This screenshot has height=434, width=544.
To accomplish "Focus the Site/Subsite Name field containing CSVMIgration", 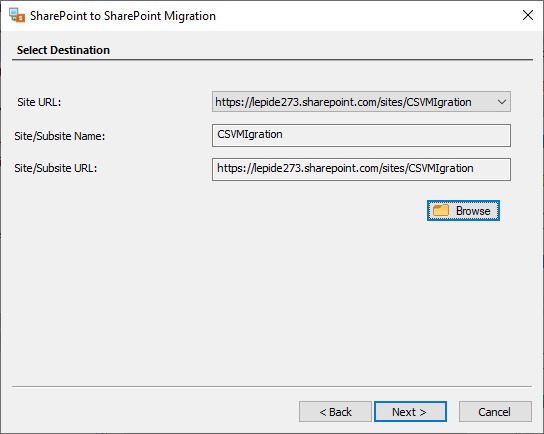I will [x=361, y=135].
